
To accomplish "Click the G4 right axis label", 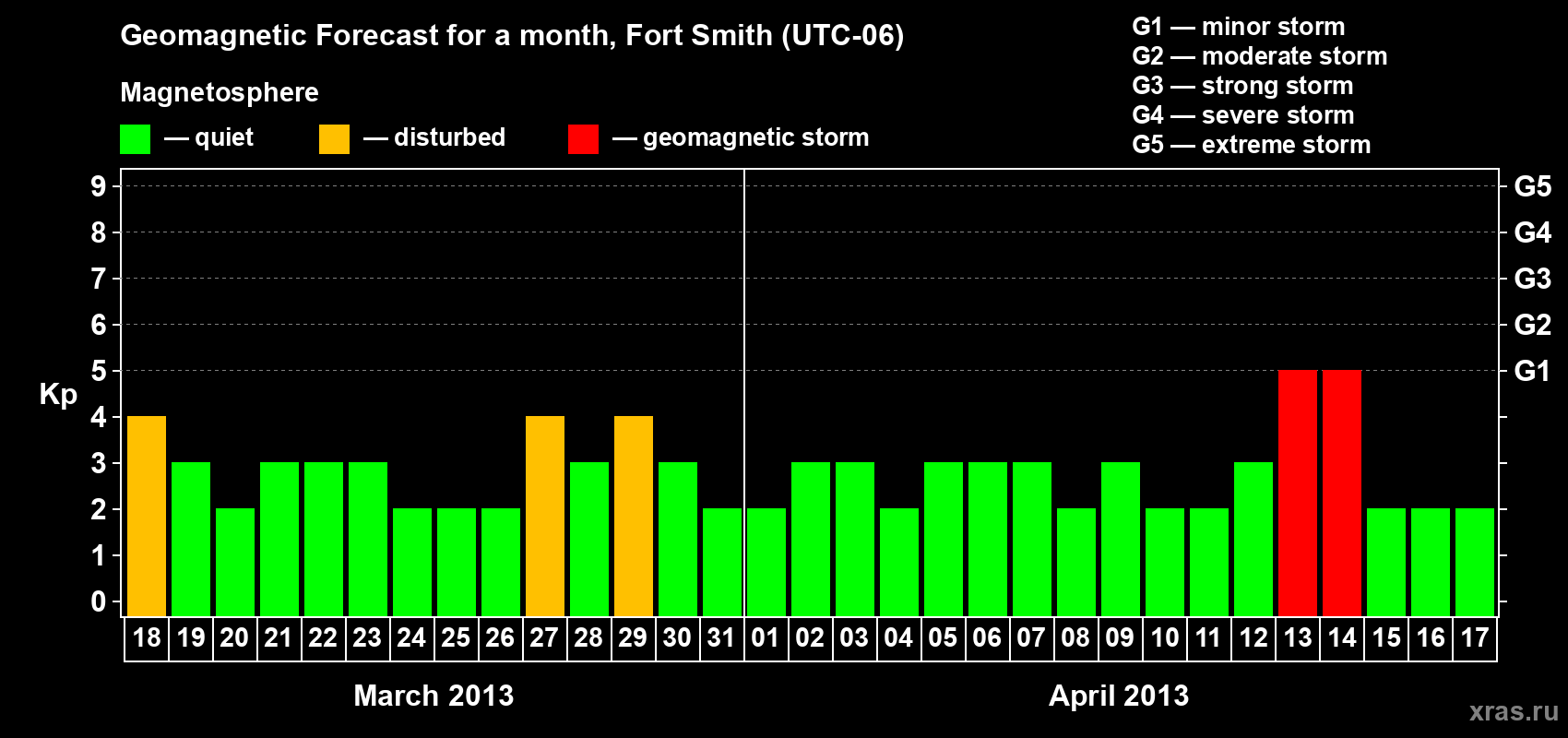I will pyautogui.click(x=1533, y=232).
